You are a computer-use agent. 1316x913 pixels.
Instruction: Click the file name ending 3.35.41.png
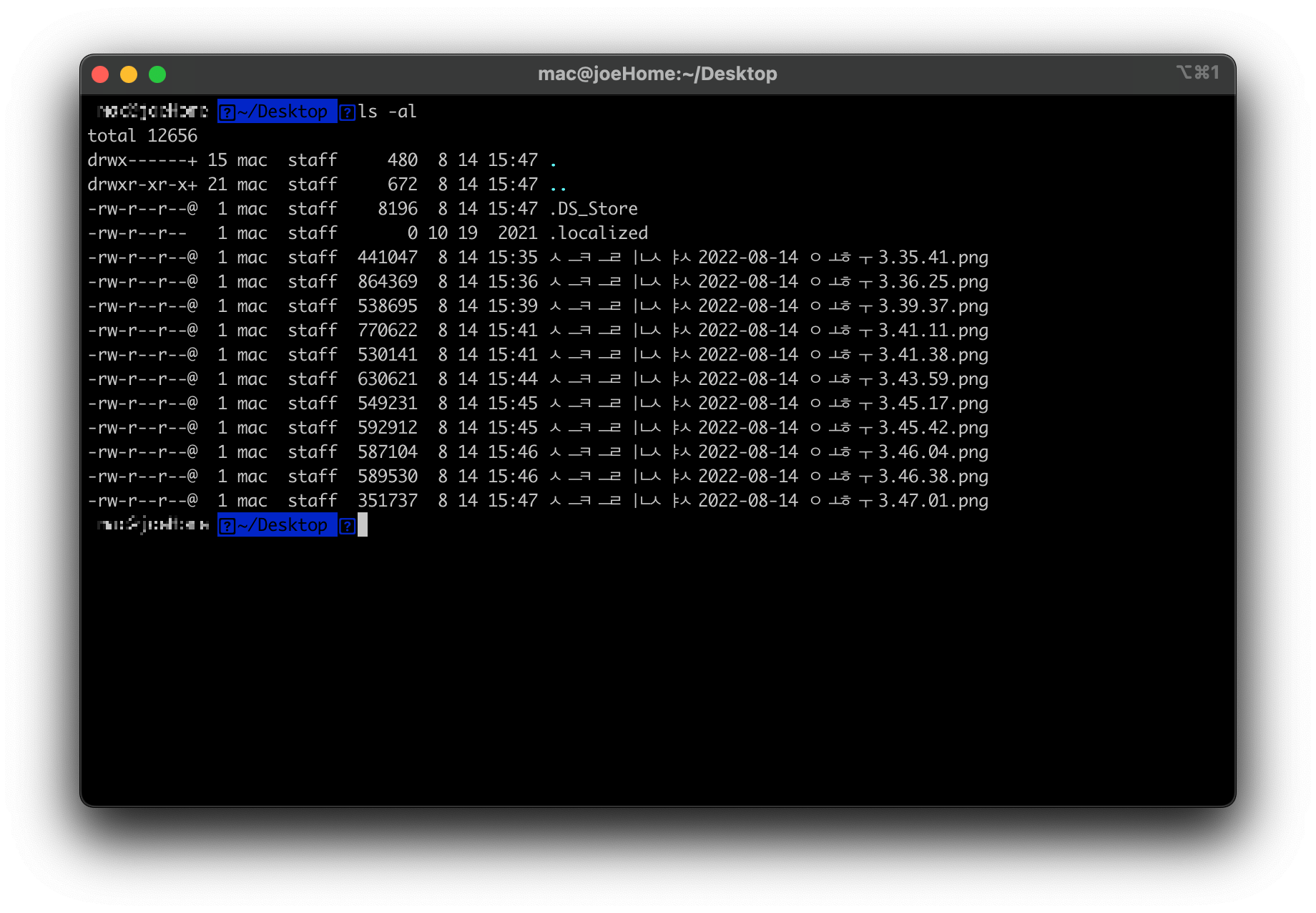[769, 258]
